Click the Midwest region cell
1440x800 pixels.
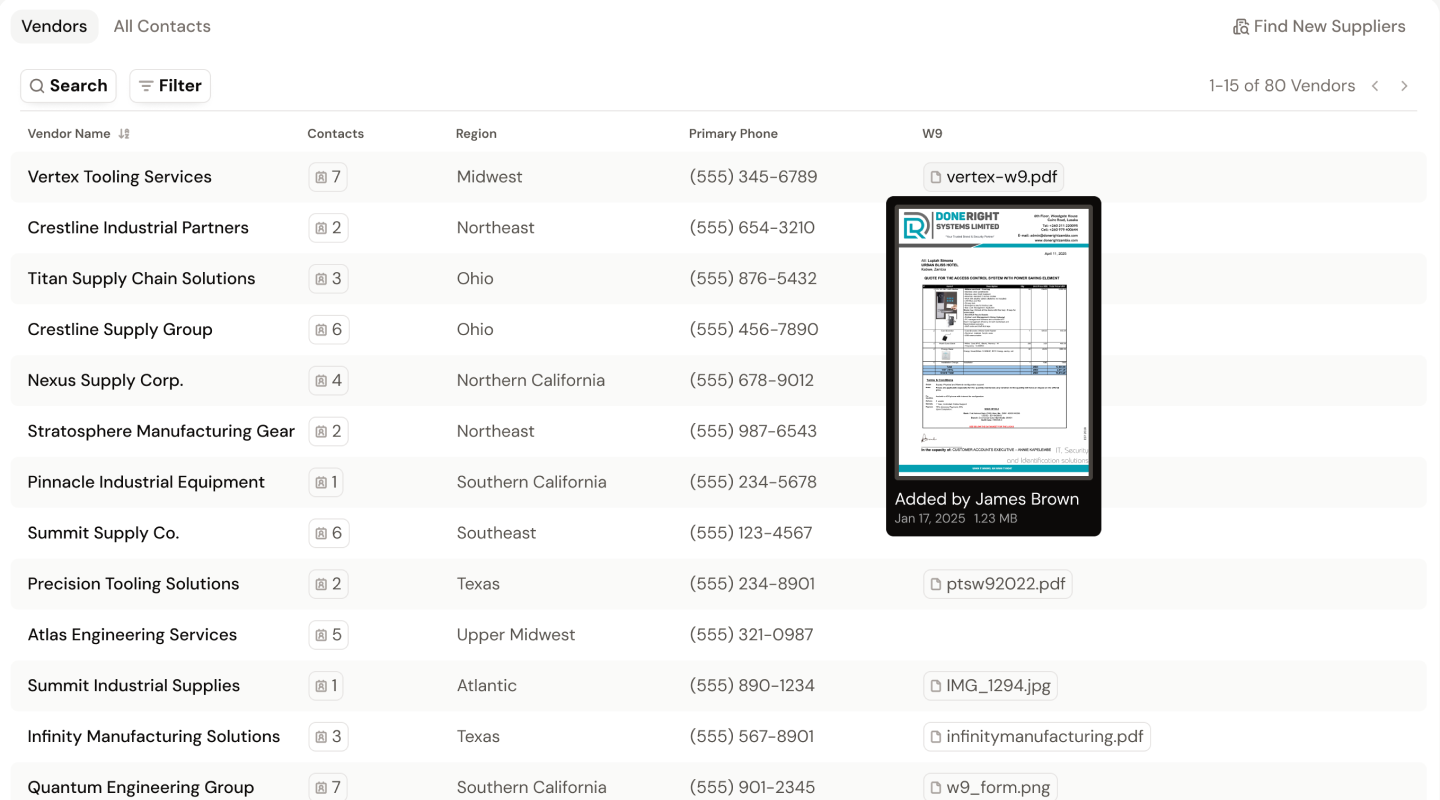click(x=490, y=177)
